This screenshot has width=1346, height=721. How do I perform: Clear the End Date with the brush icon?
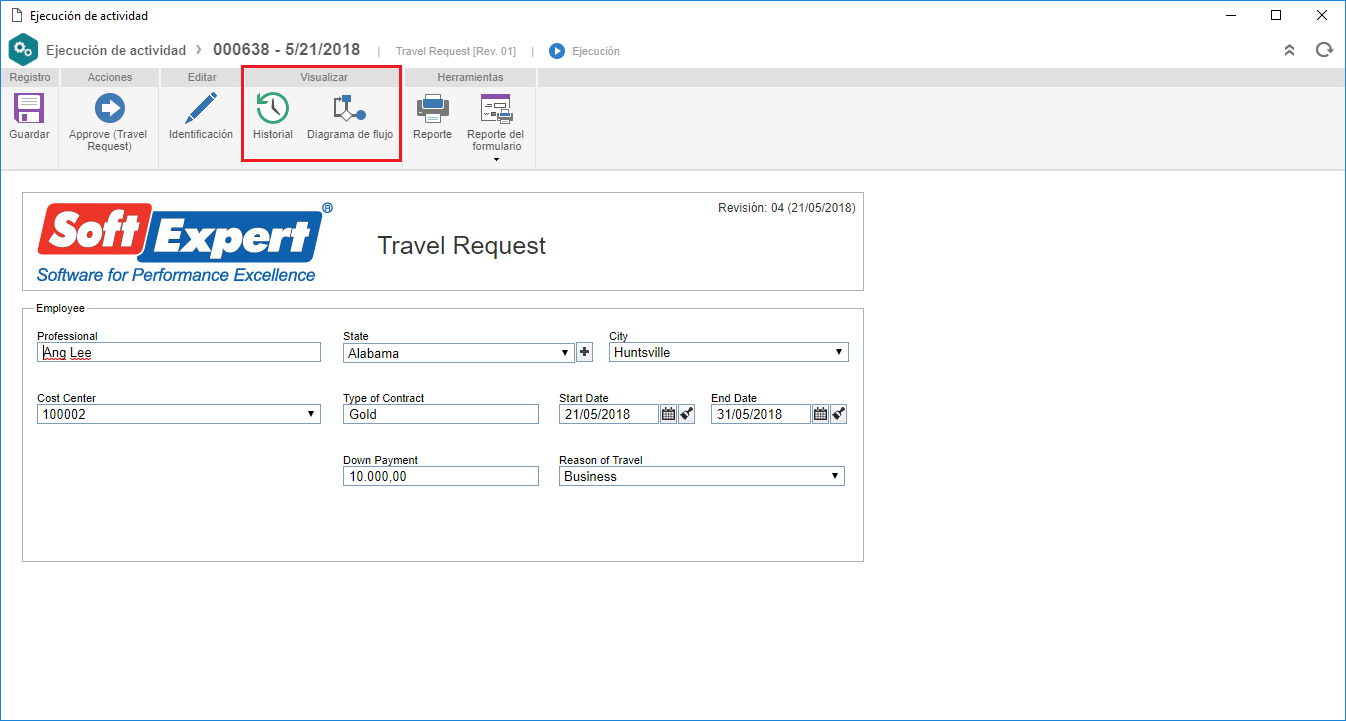838,414
